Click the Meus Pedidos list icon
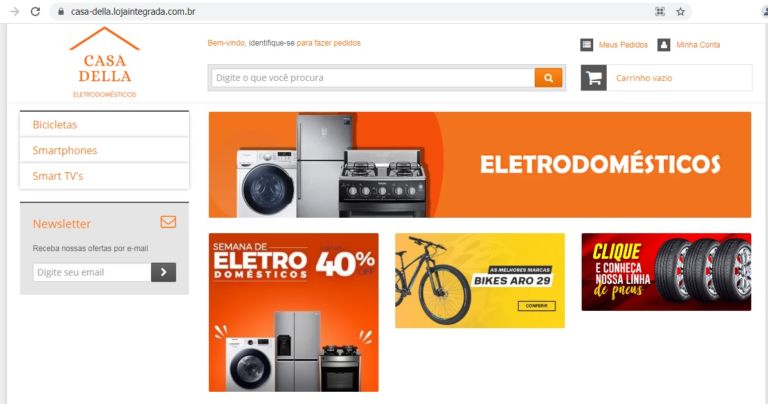 (x=586, y=45)
